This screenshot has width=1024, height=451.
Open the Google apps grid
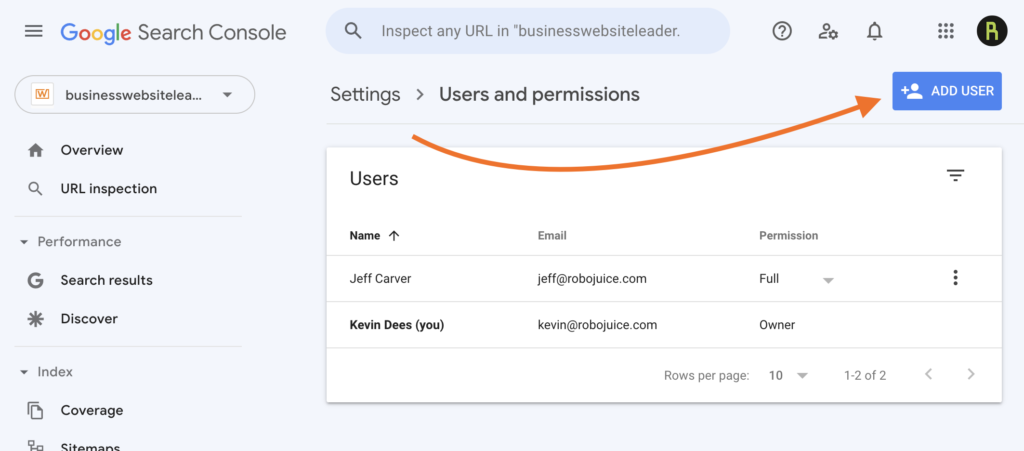tap(945, 32)
